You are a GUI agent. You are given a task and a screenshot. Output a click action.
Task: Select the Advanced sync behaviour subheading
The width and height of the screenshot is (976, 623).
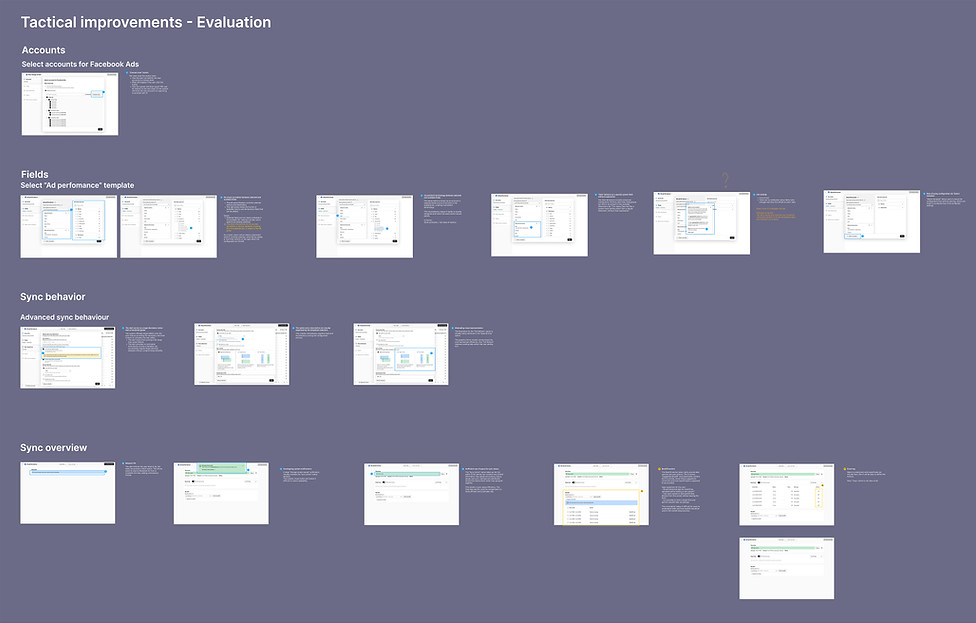(x=65, y=317)
